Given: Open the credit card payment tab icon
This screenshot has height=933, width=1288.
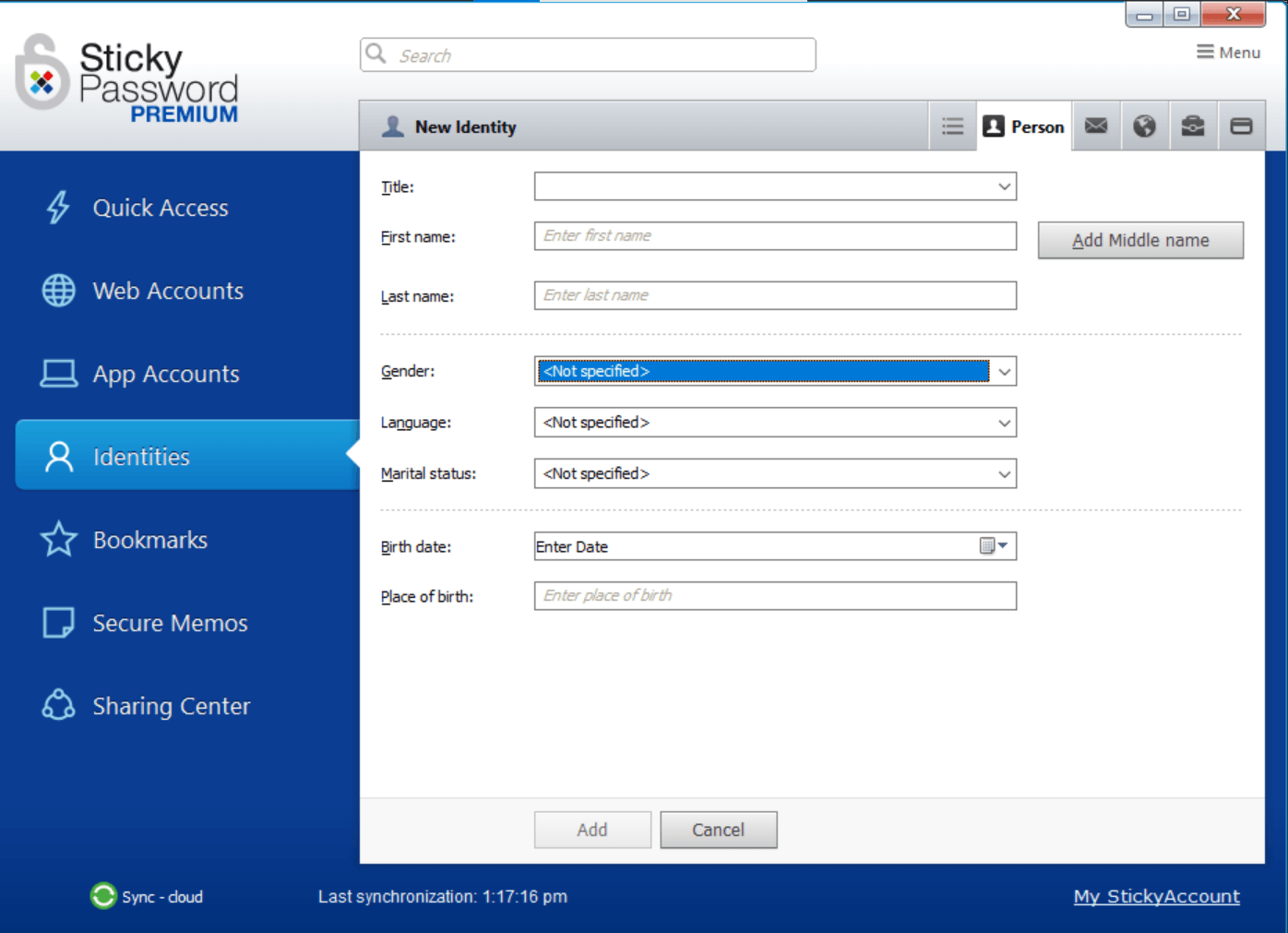Looking at the screenshot, I should point(1241,126).
